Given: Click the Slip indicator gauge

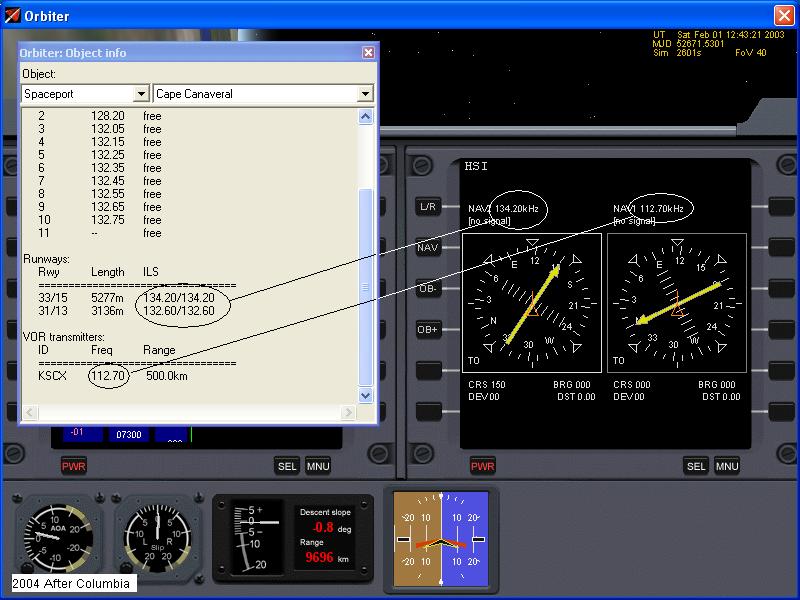Looking at the screenshot, I should click(x=157, y=539).
